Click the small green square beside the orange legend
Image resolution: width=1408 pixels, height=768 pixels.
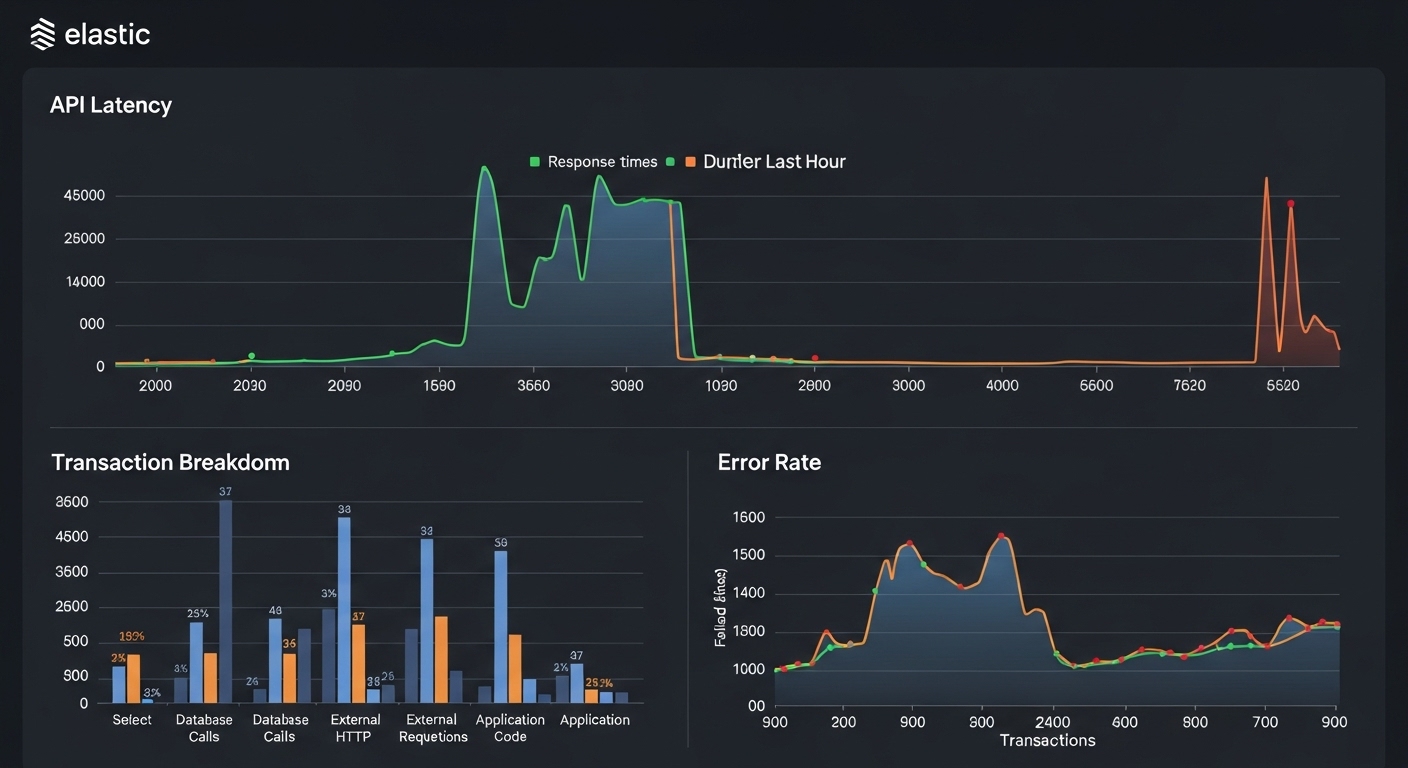[x=670, y=161]
